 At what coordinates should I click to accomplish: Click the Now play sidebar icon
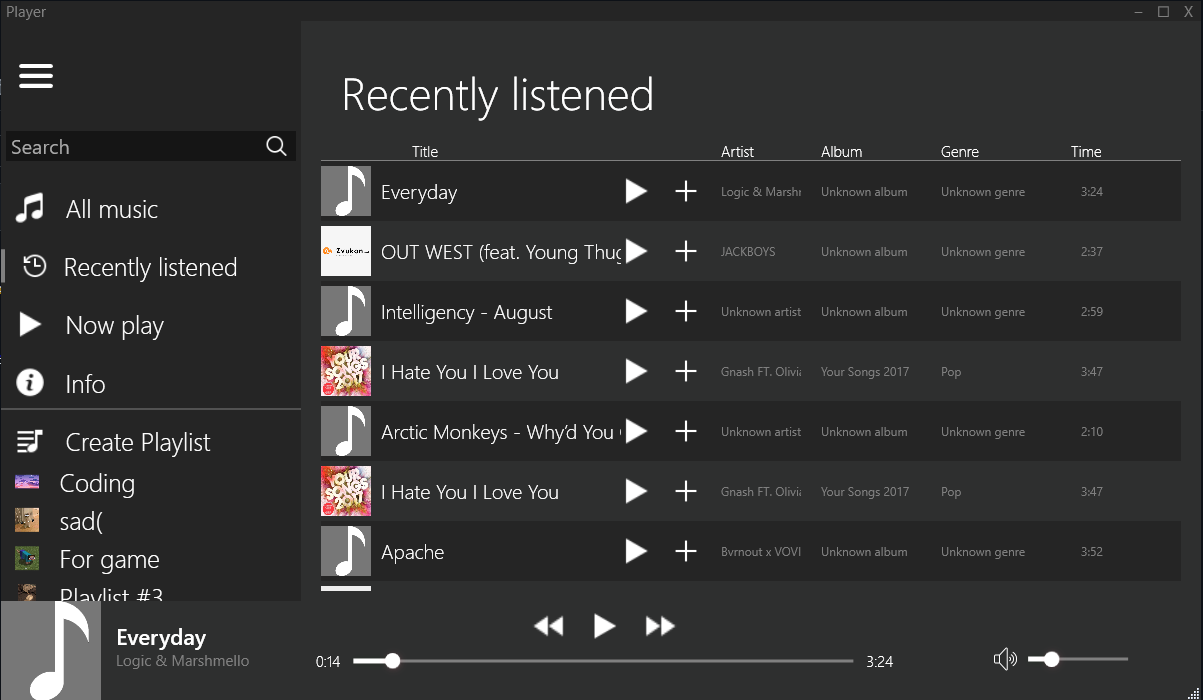pyautogui.click(x=29, y=325)
